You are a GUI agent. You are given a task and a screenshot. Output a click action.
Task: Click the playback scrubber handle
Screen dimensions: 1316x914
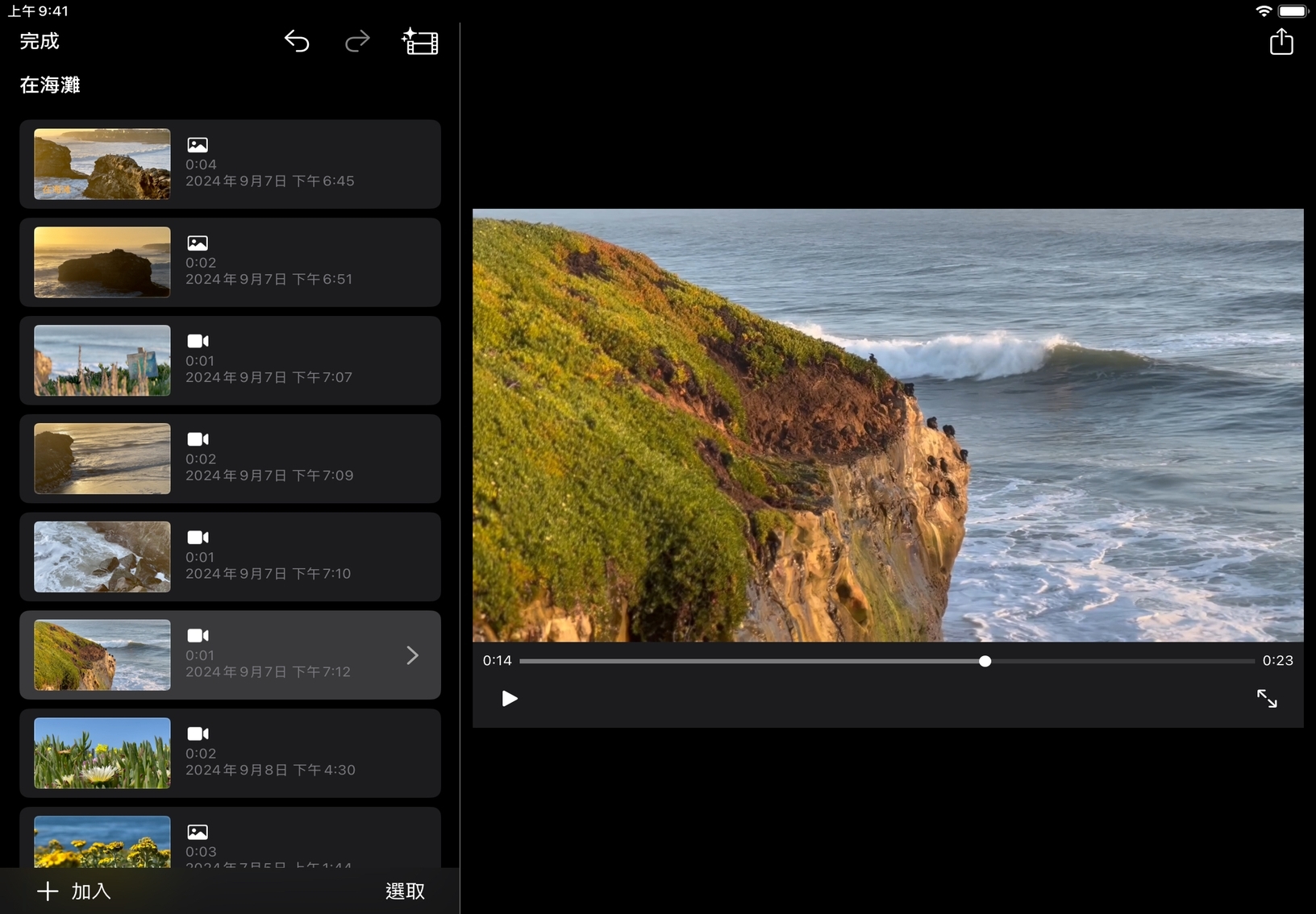coord(985,661)
